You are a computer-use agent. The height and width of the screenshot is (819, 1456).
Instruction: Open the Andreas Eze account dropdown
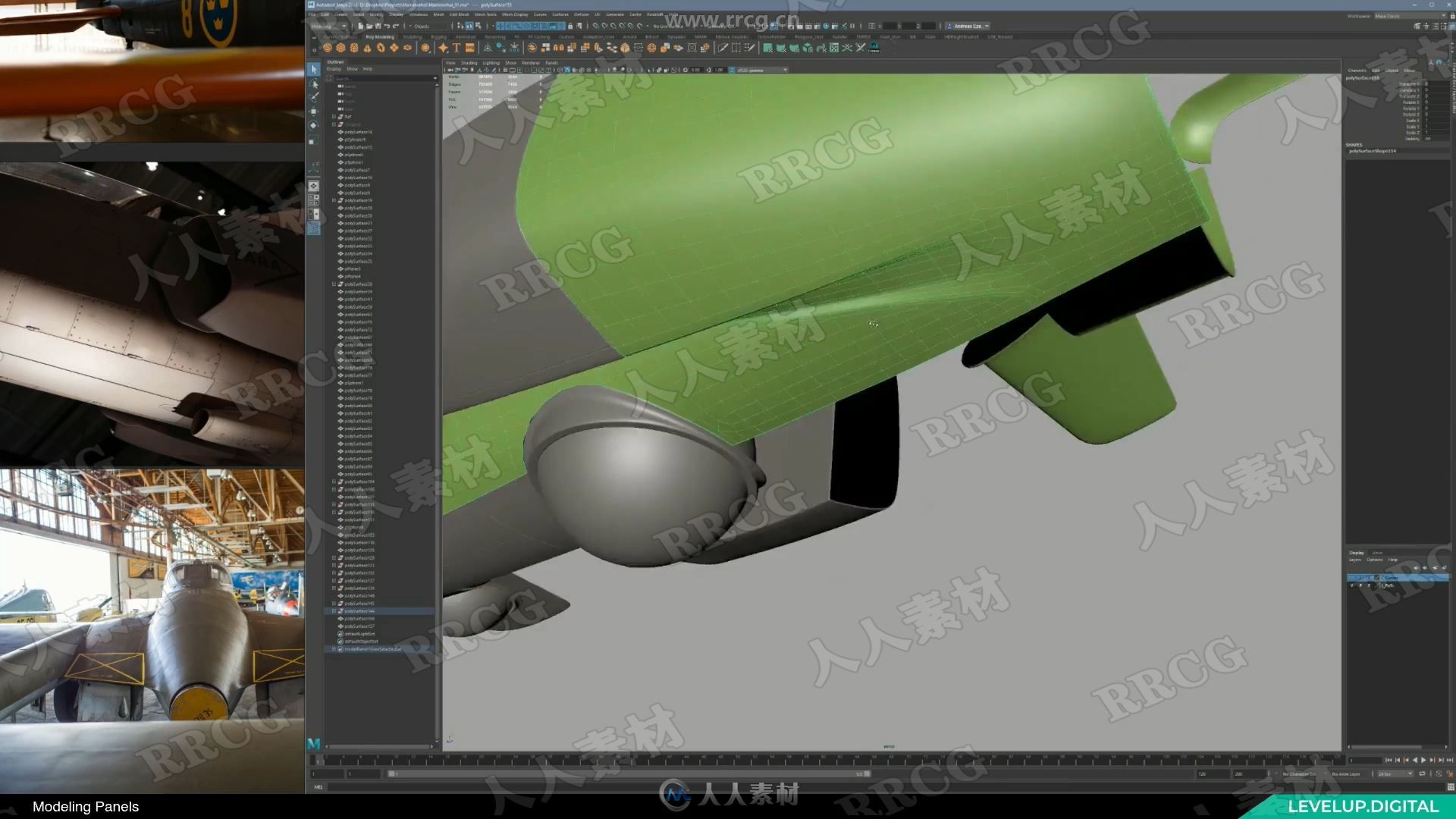(x=968, y=26)
